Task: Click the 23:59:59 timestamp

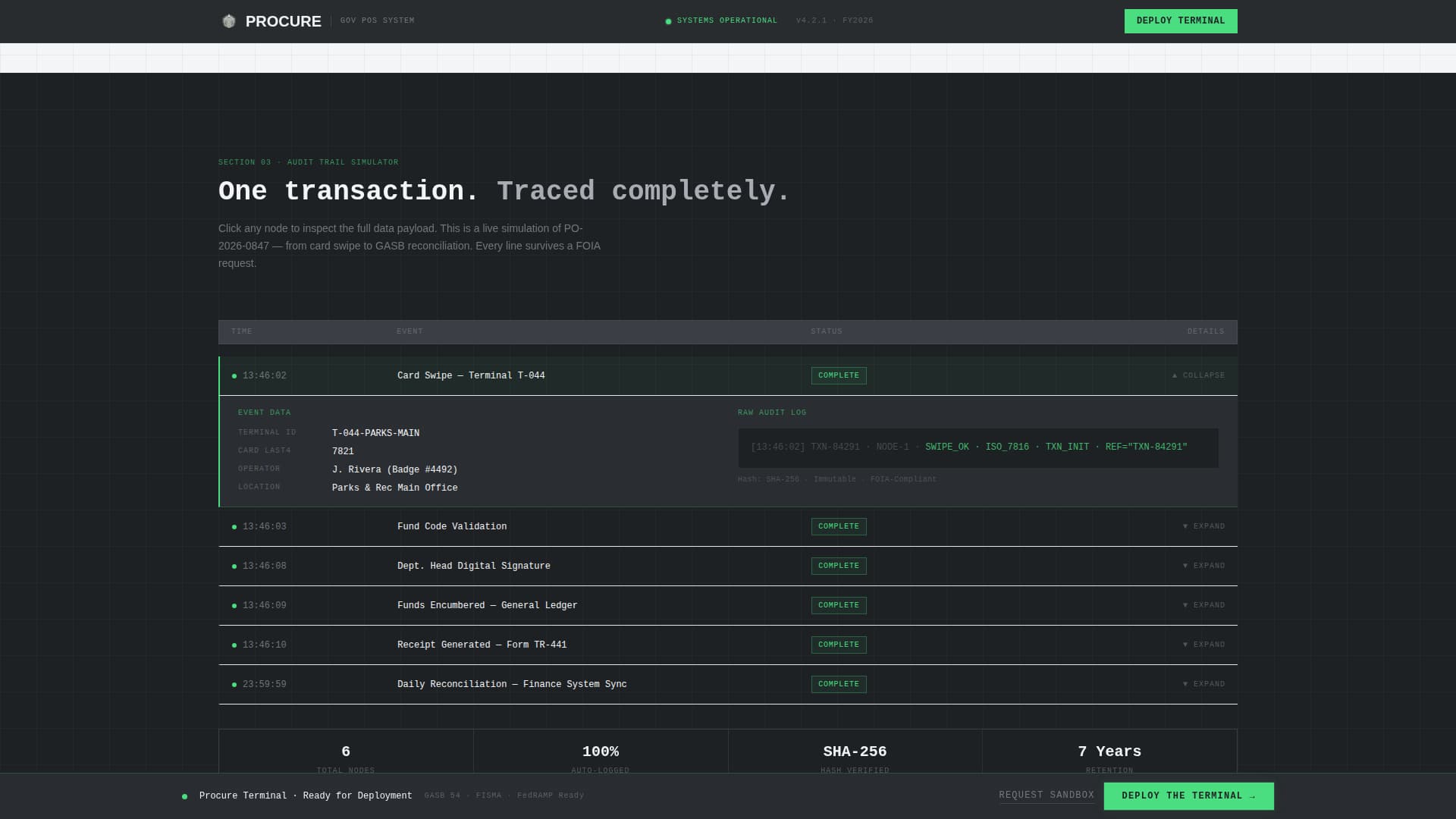Action: click(x=265, y=684)
